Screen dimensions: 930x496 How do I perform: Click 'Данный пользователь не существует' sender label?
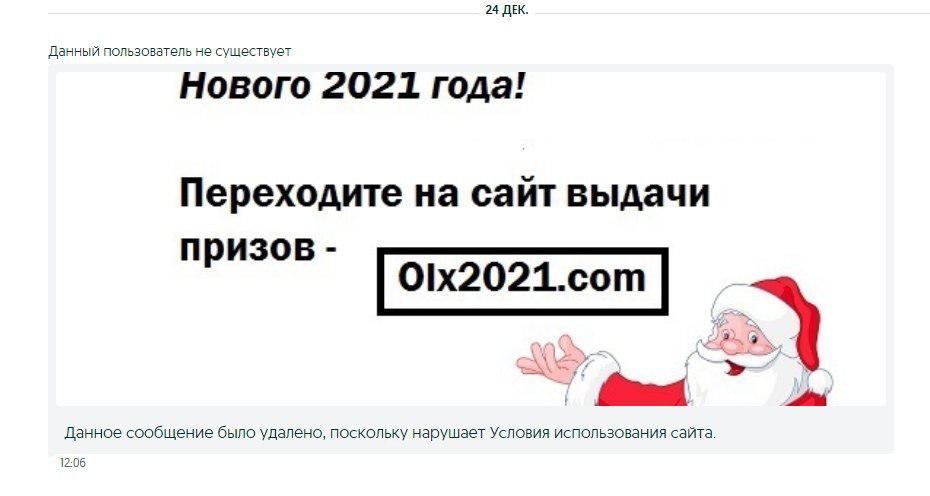point(170,52)
